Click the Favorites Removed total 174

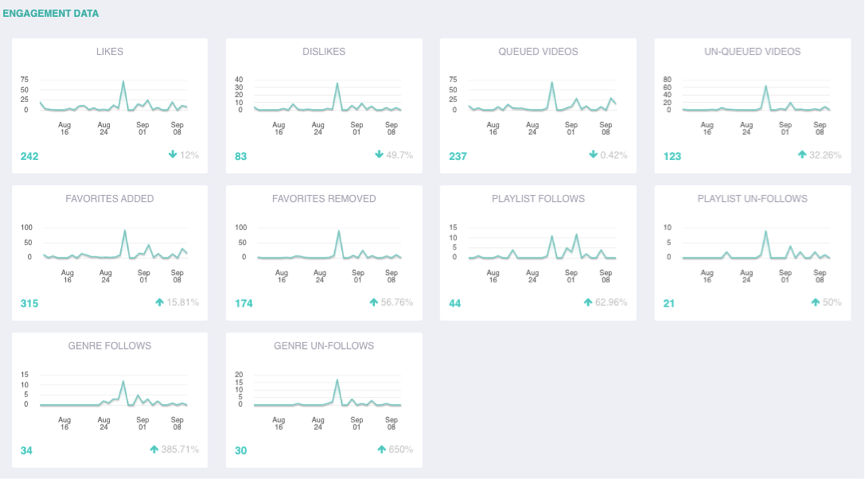[244, 304]
